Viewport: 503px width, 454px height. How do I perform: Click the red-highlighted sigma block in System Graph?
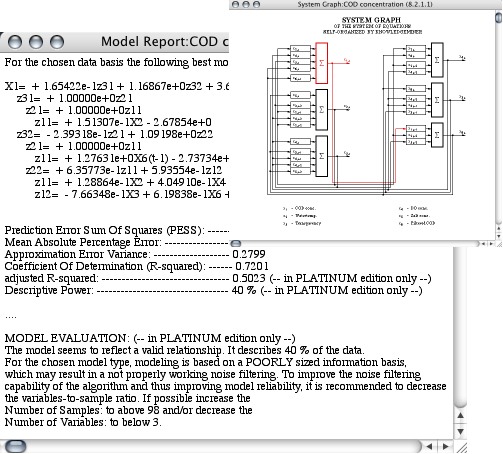tap(321, 63)
